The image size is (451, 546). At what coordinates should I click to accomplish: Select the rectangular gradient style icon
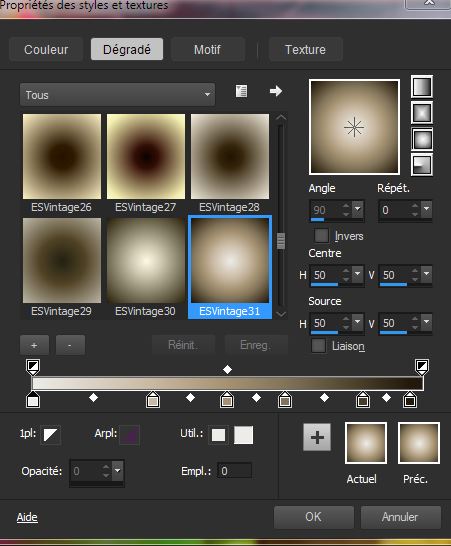(x=422, y=113)
